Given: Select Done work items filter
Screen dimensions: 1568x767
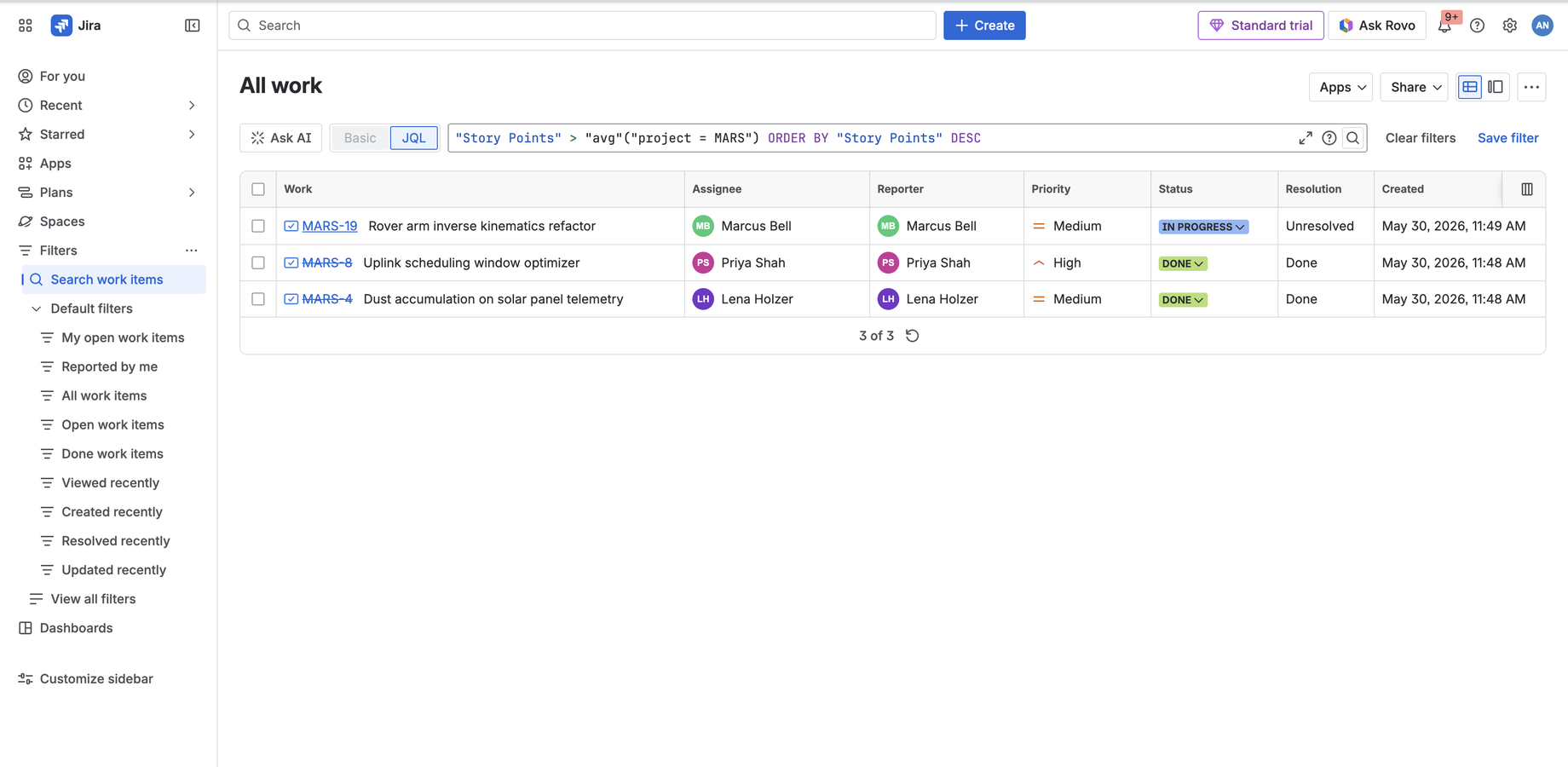Looking at the screenshot, I should 112,453.
